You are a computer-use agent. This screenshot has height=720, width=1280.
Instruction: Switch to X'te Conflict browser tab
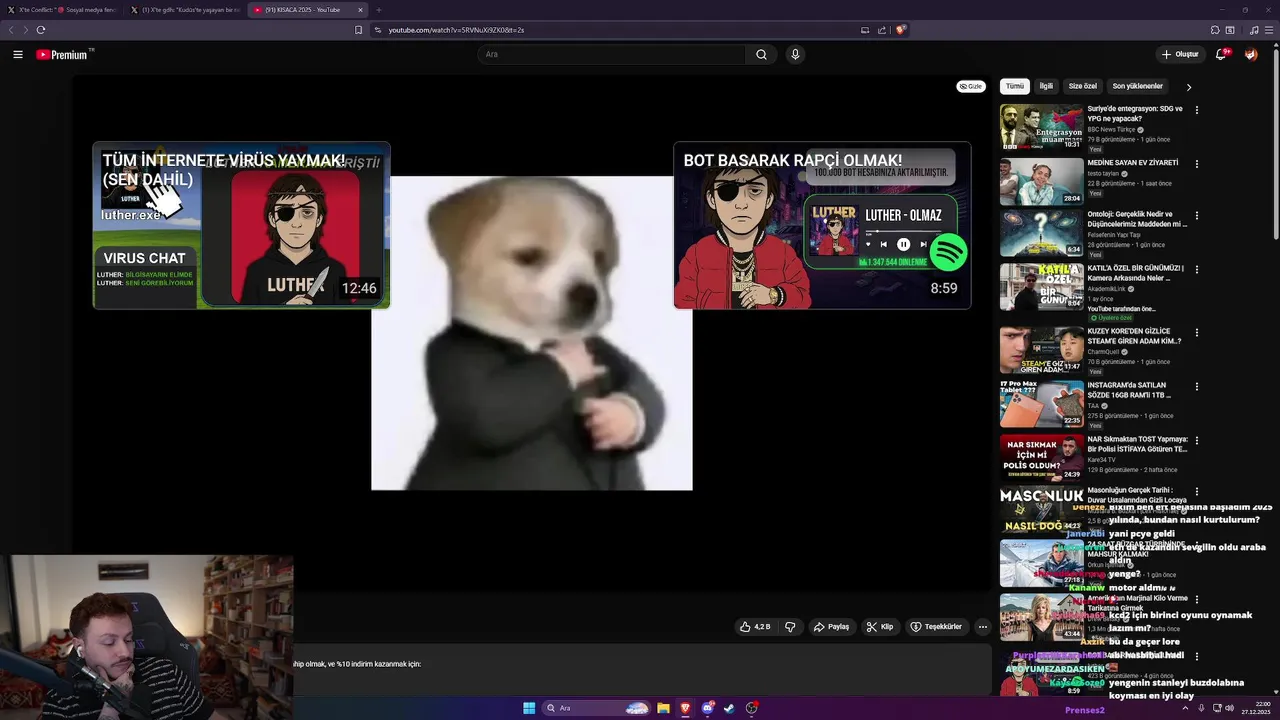click(x=62, y=10)
